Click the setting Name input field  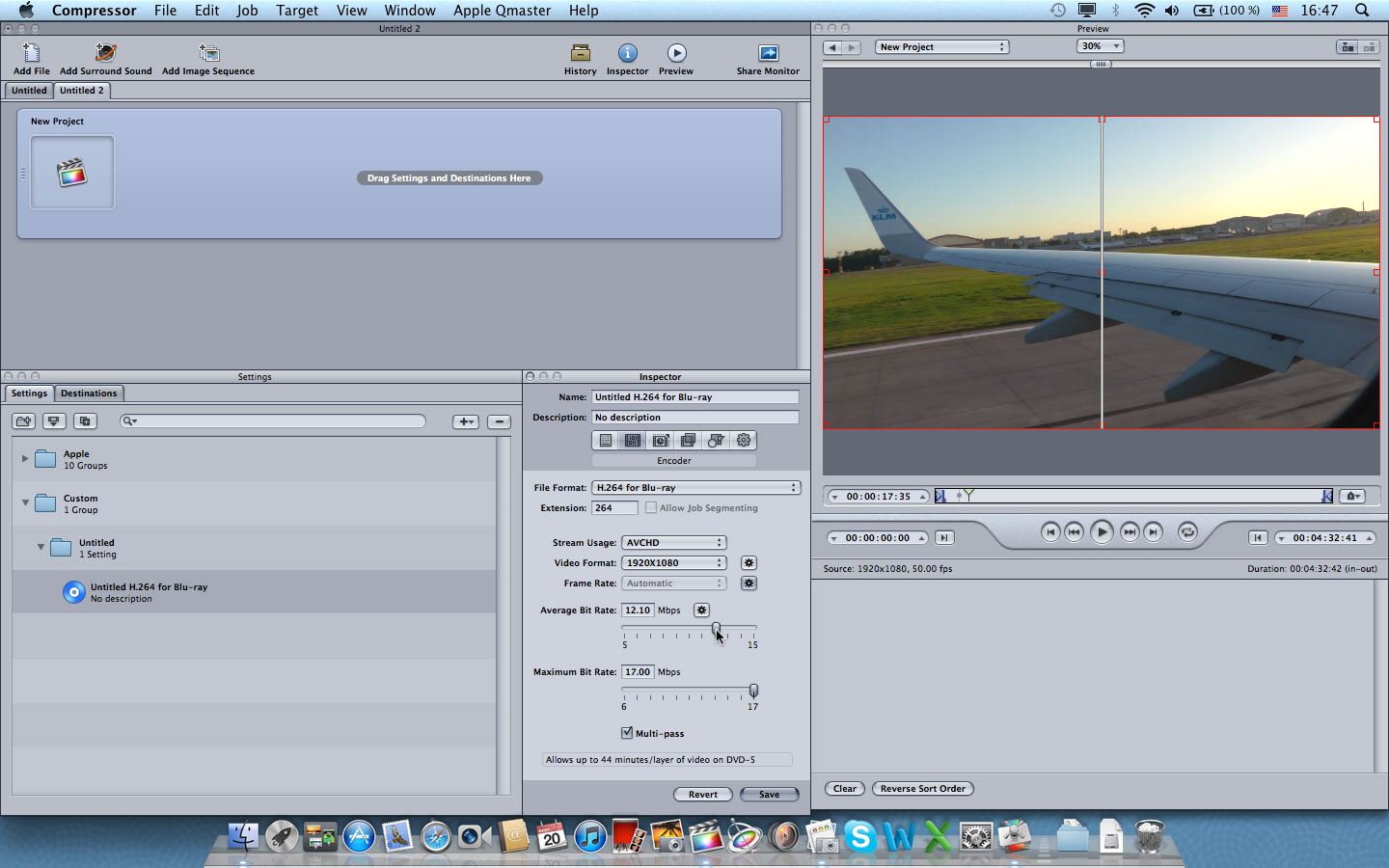(694, 397)
